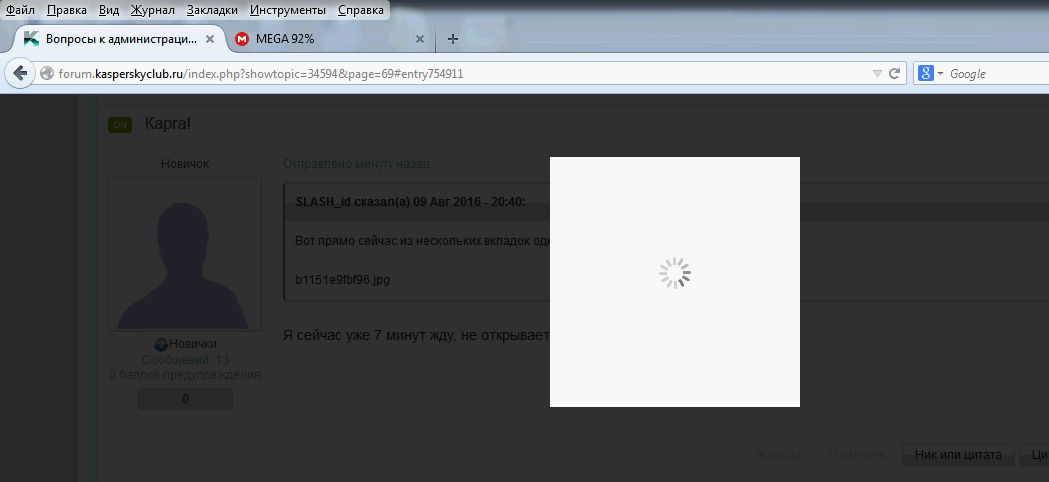1049x482 pixels.
Task: Click the globe icon beside Новички
Action: 161,345
